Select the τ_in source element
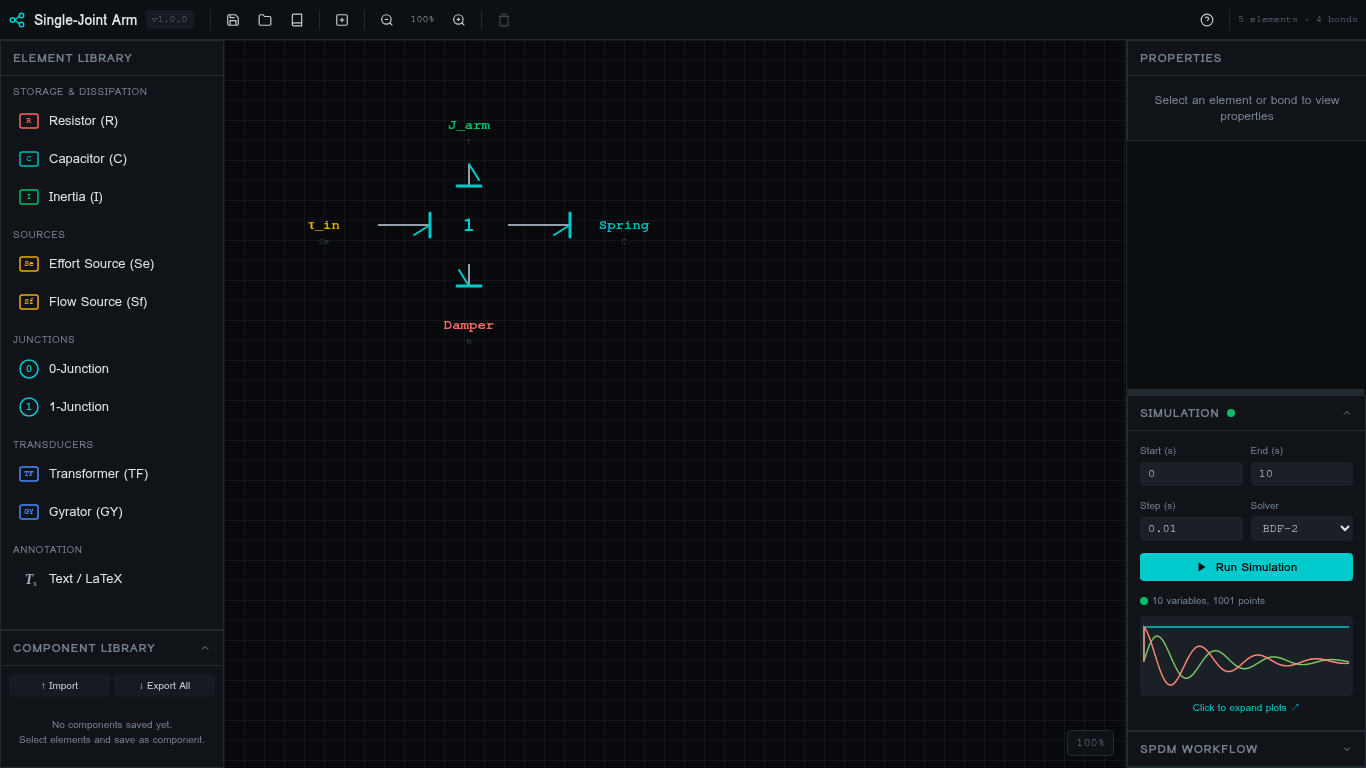This screenshot has width=1366, height=768. (x=324, y=226)
